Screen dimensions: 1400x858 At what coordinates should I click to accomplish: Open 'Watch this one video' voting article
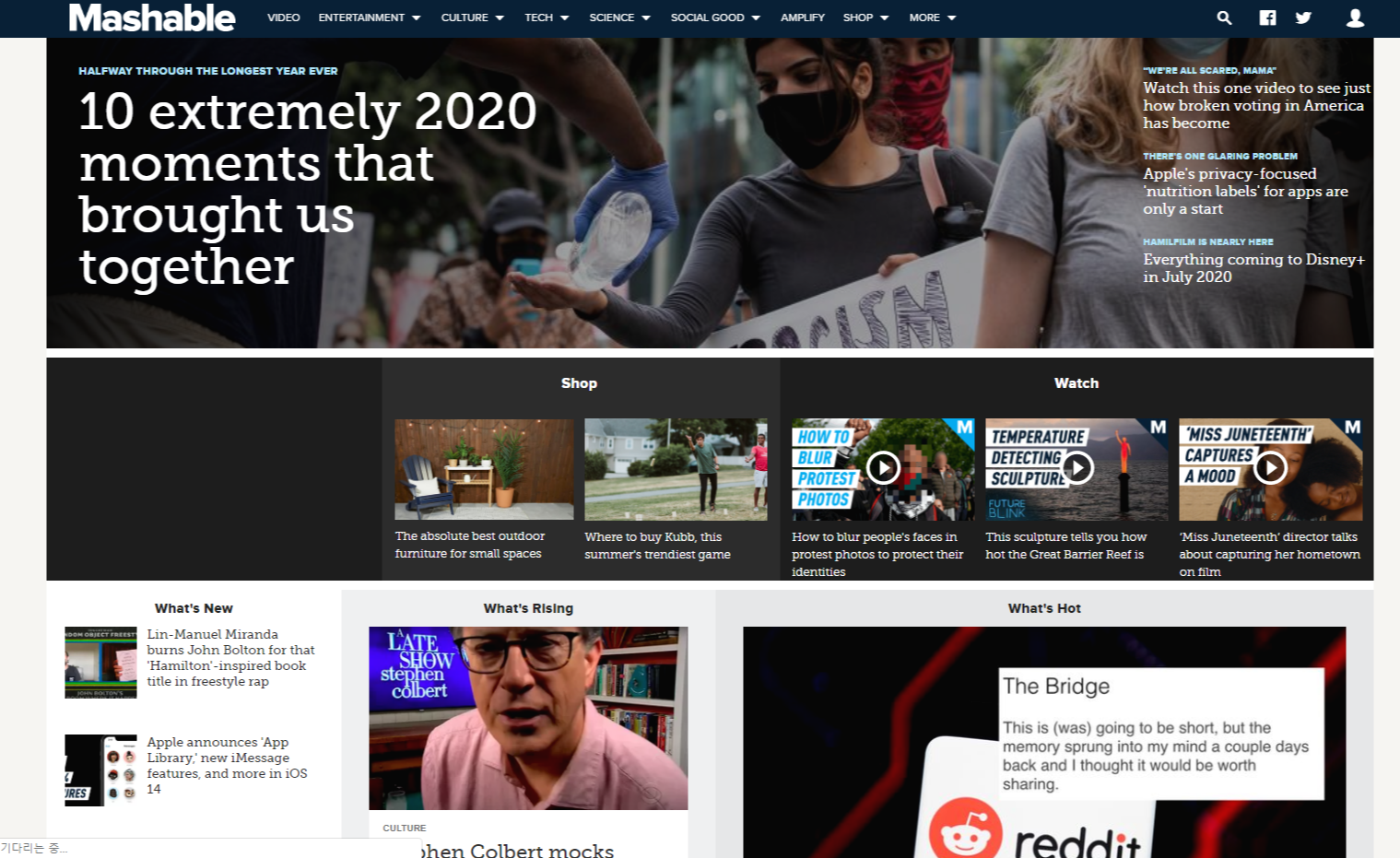click(x=1256, y=105)
